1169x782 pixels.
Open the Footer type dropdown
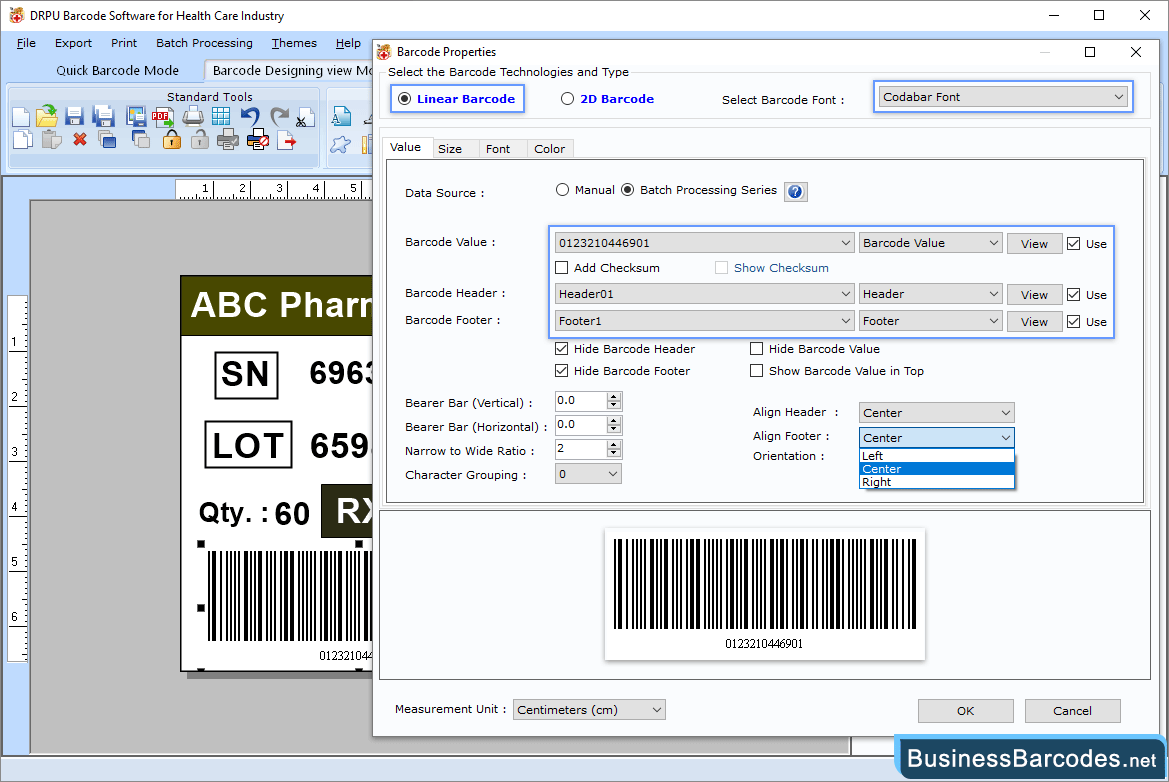click(x=930, y=321)
